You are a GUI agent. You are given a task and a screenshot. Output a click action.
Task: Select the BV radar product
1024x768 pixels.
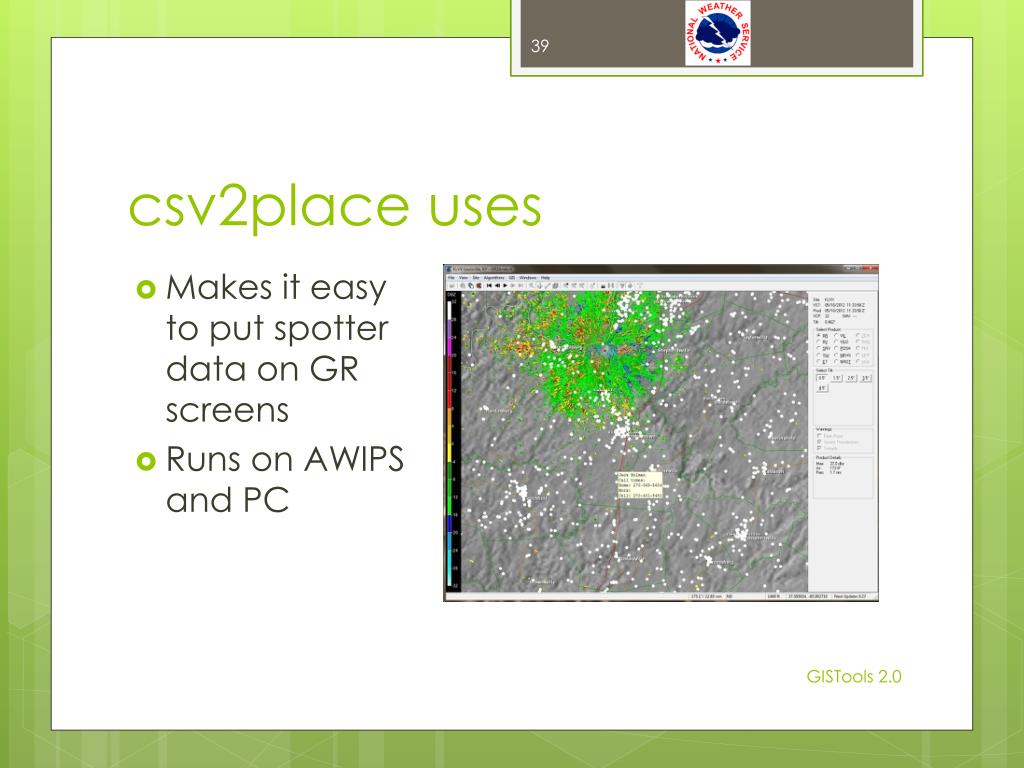tap(822, 342)
